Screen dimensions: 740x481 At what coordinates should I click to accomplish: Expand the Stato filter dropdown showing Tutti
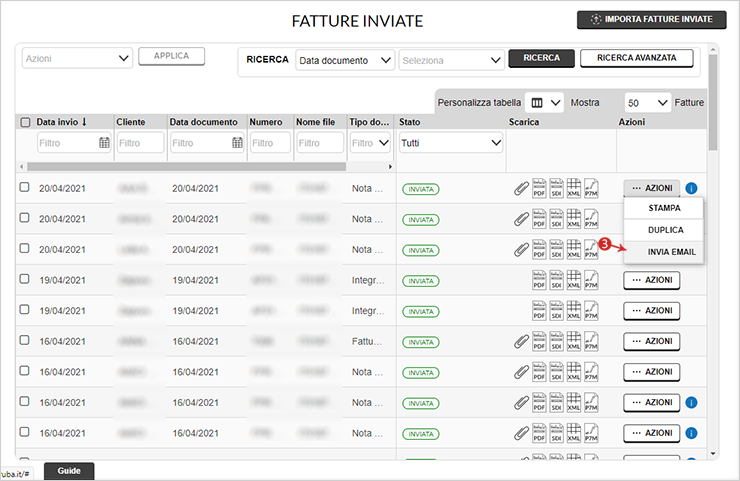point(451,143)
